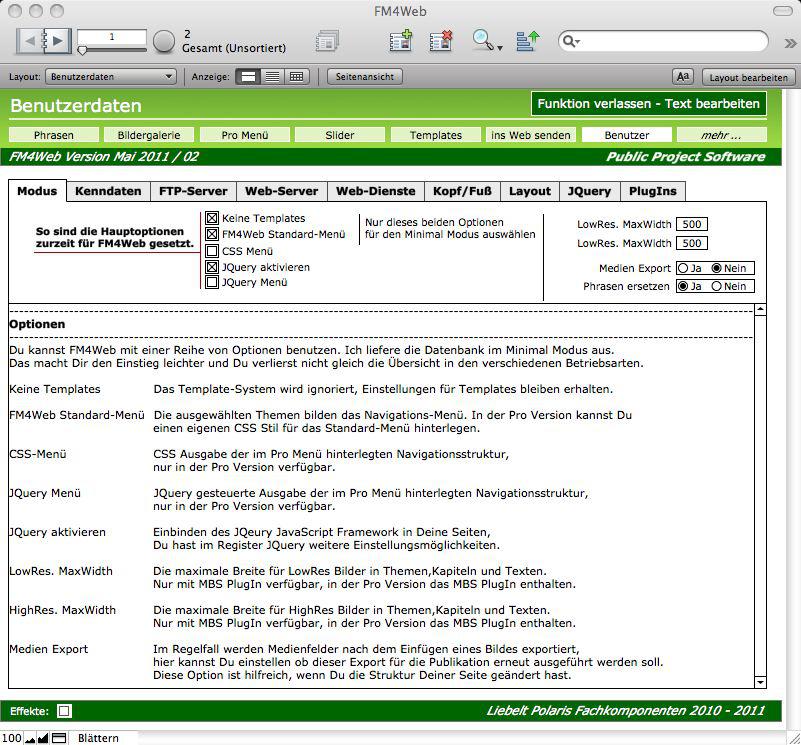Click the Sort records icon

528,41
